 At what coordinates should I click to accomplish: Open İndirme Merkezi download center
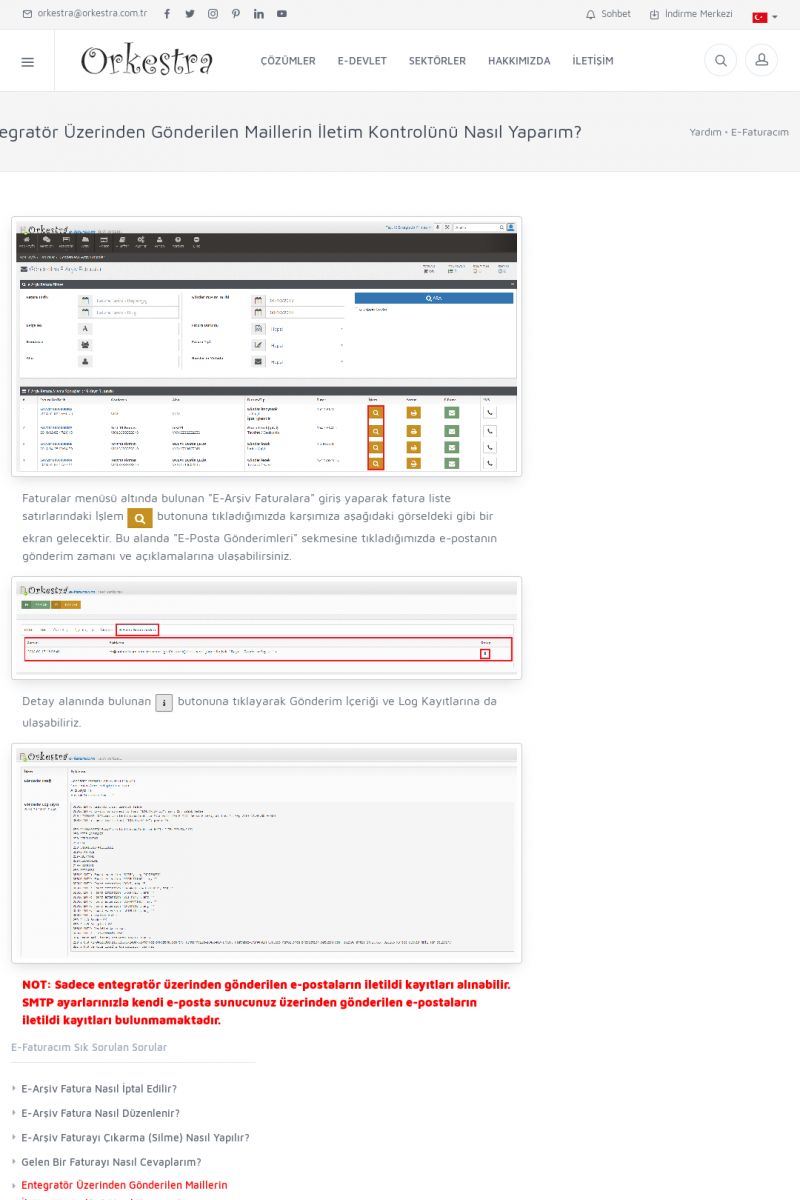pos(691,14)
